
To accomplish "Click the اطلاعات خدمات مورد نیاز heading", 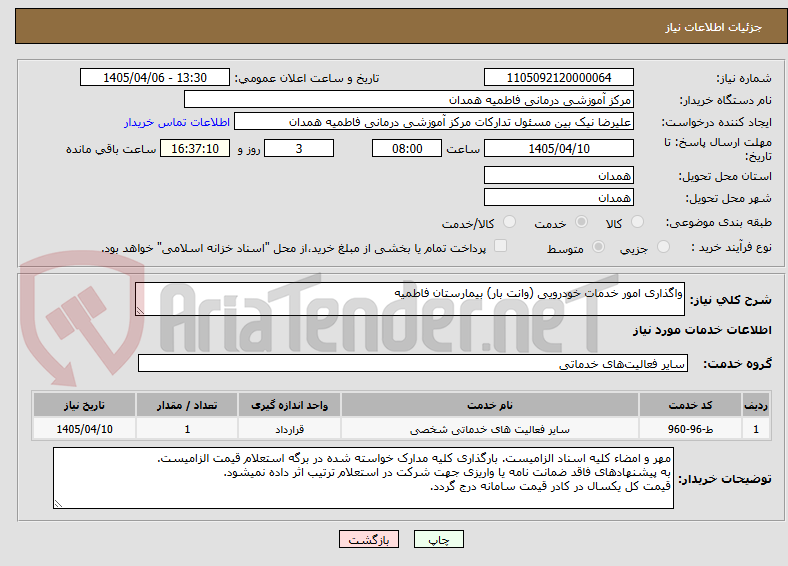I will [702, 330].
